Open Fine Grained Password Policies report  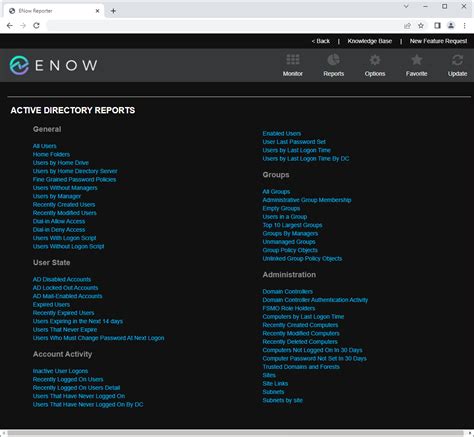[x=74, y=179]
